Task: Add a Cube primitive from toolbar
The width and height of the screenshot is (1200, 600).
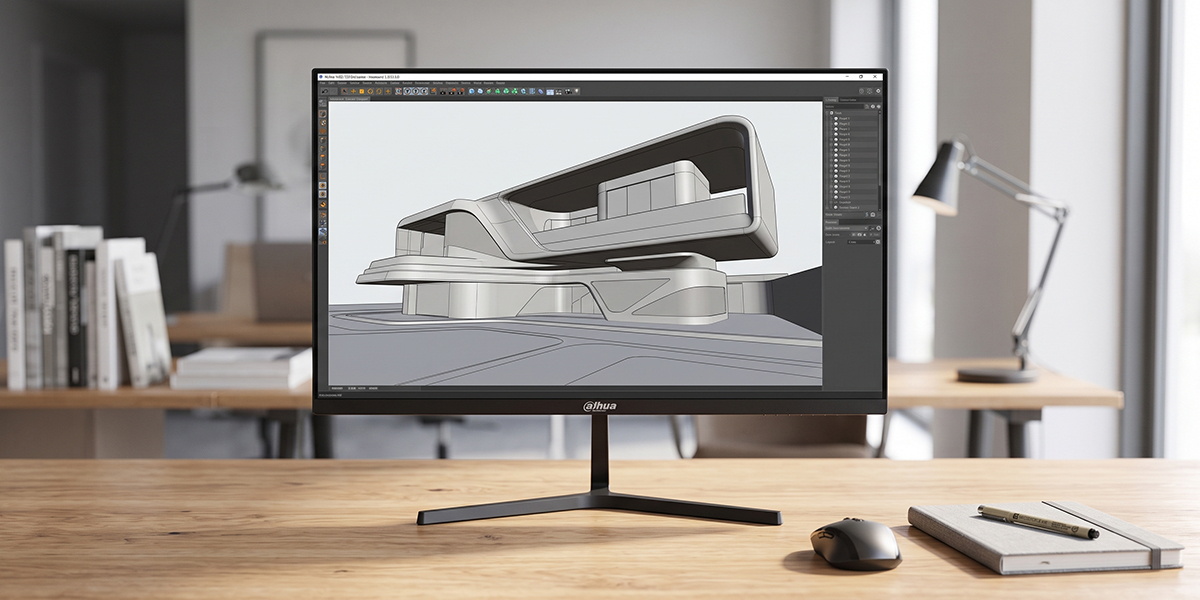Action: pyautogui.click(x=472, y=91)
